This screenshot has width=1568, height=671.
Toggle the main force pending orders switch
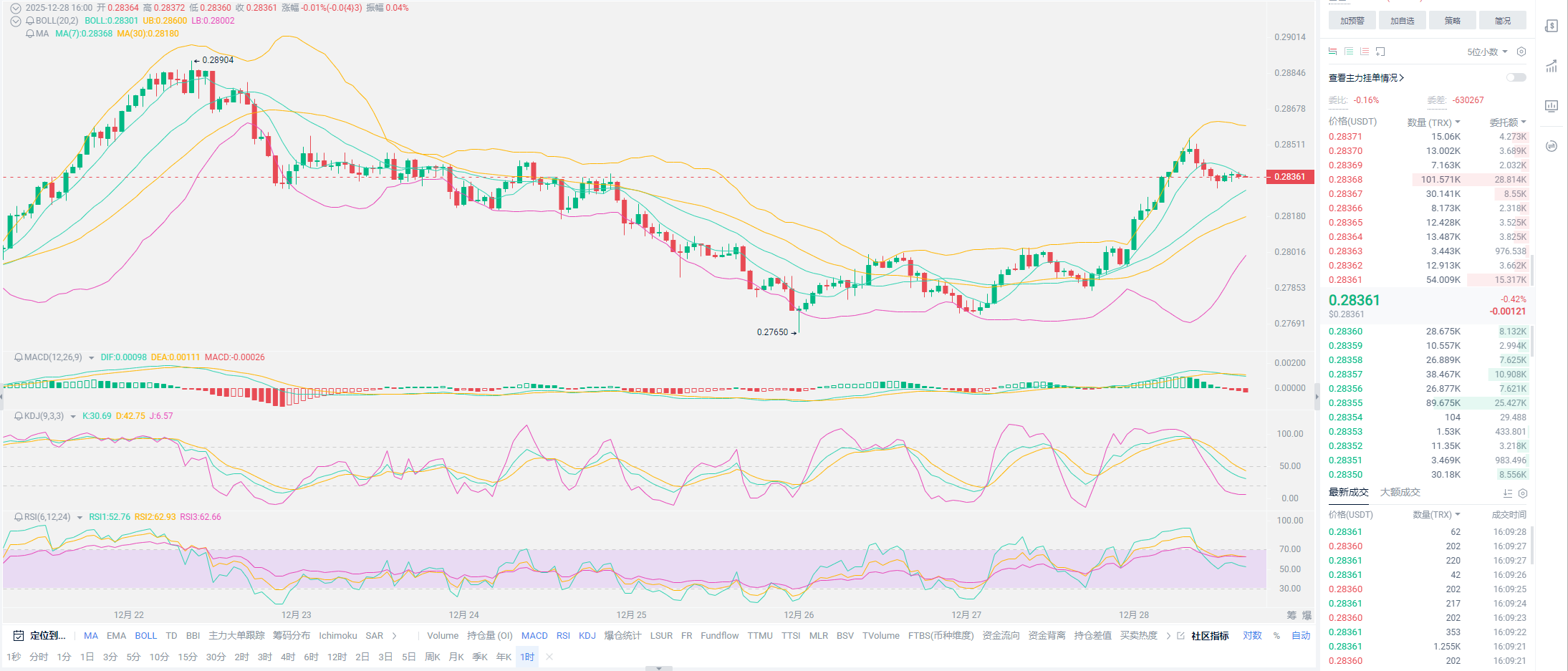coord(1516,77)
